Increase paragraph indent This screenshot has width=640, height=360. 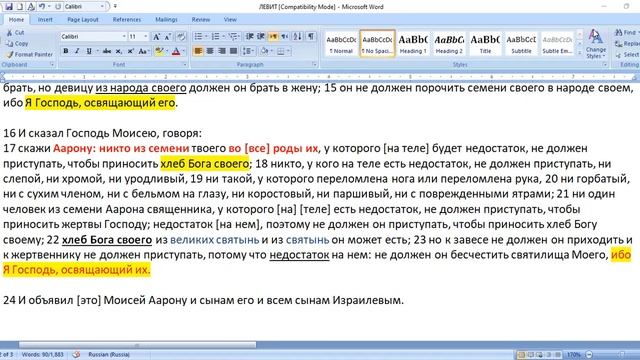261,37
